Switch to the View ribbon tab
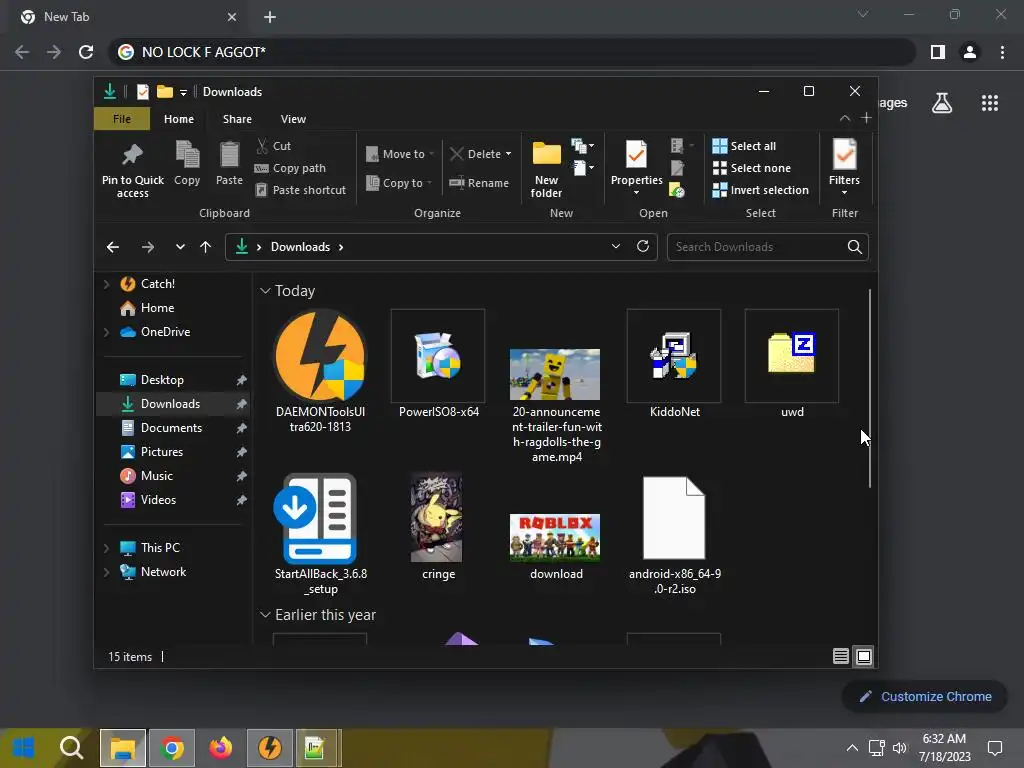 [x=293, y=119]
